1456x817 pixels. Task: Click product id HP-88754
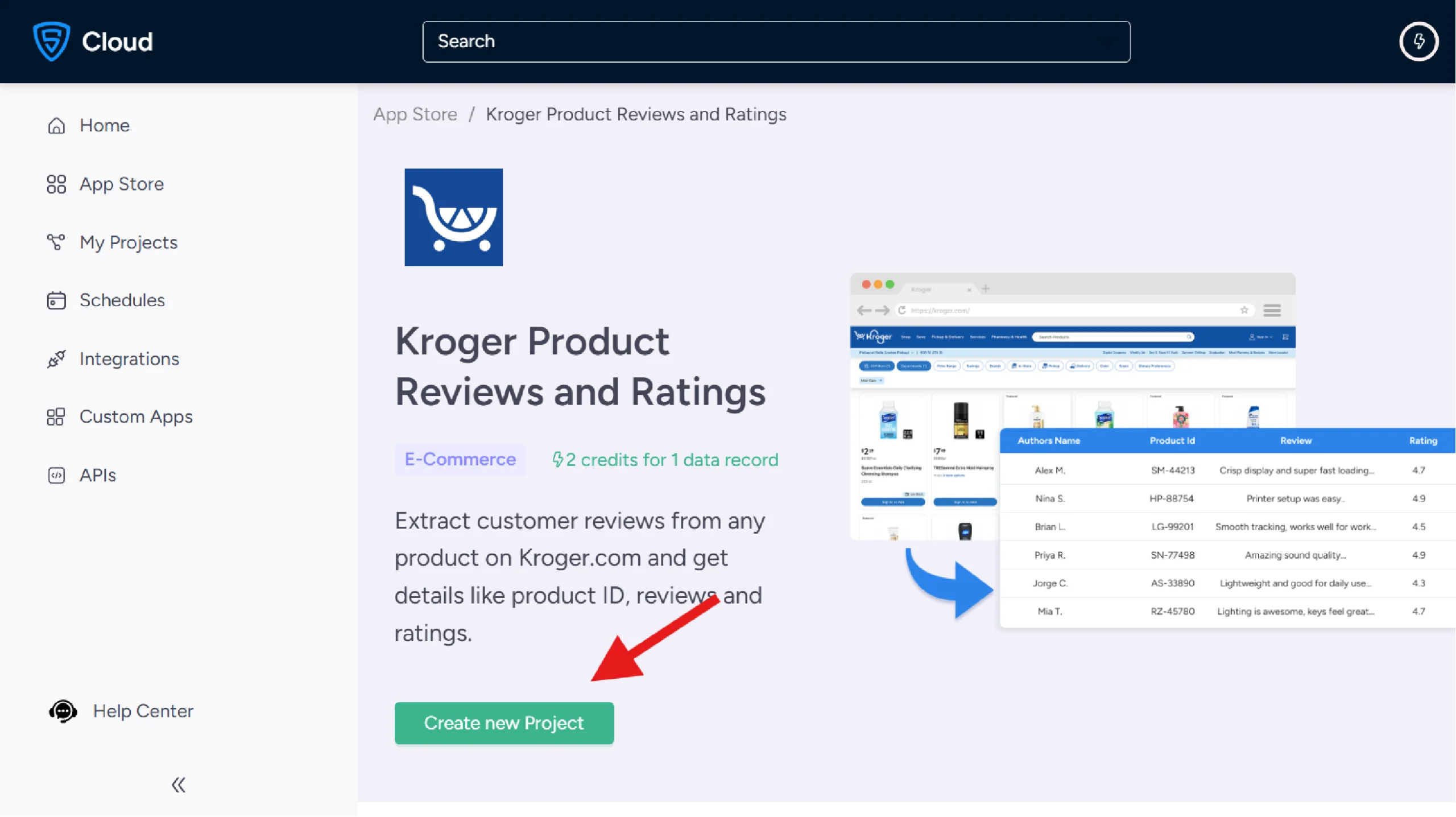pos(1171,498)
